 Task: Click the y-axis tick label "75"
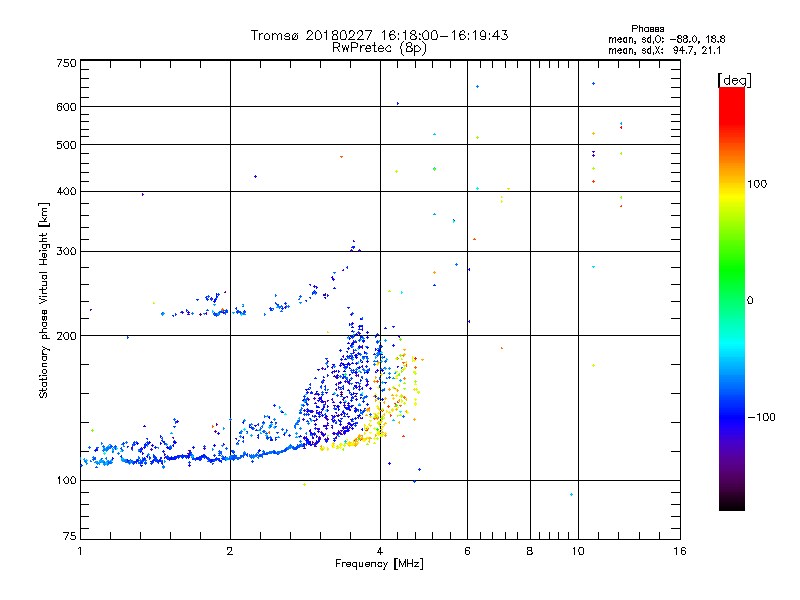click(x=70, y=536)
